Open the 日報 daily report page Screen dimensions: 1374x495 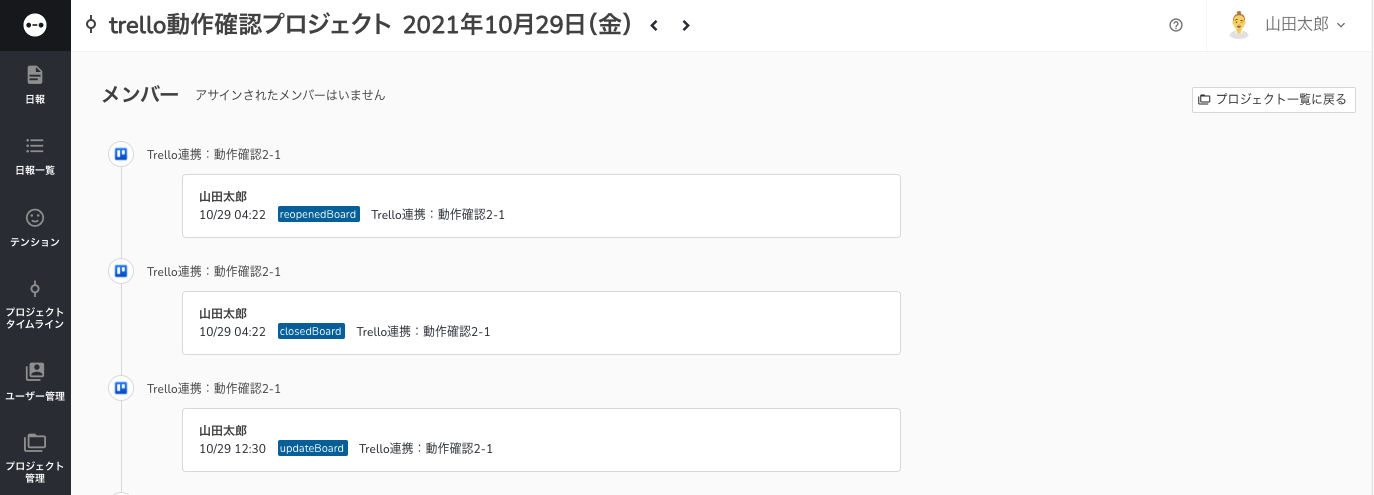tap(35, 85)
